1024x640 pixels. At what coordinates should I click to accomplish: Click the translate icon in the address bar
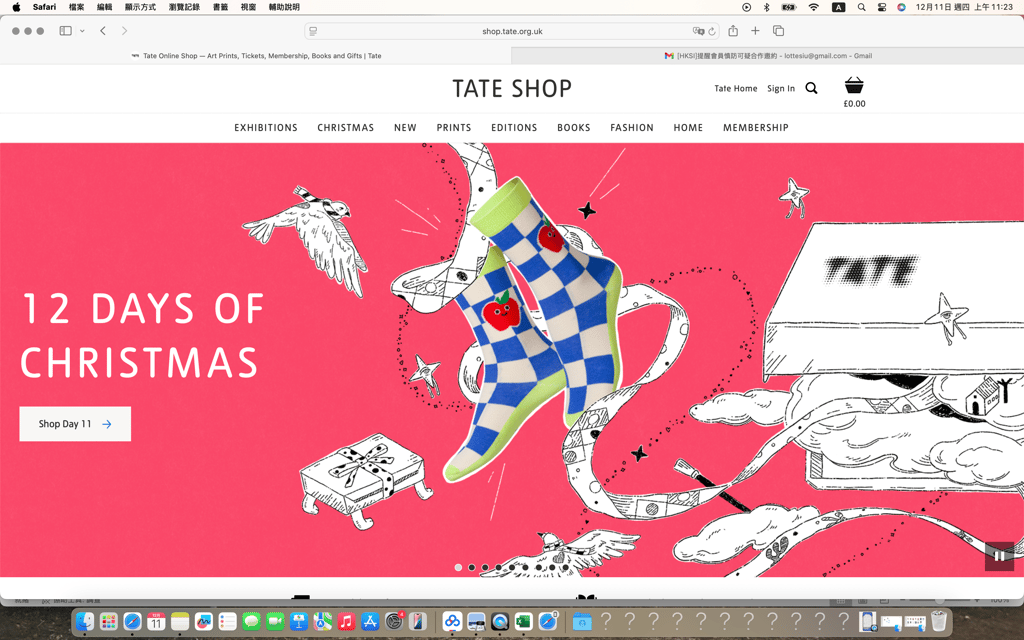(698, 31)
